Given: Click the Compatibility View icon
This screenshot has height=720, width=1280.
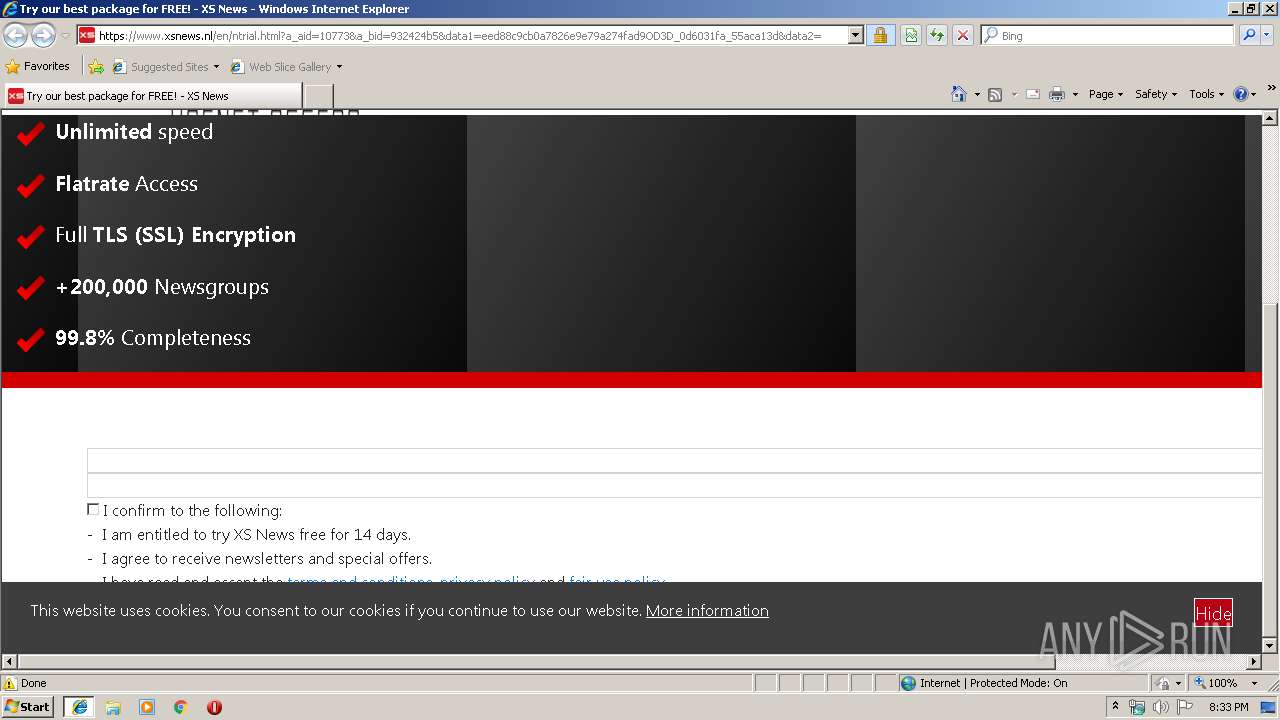Looking at the screenshot, I should 911,35.
